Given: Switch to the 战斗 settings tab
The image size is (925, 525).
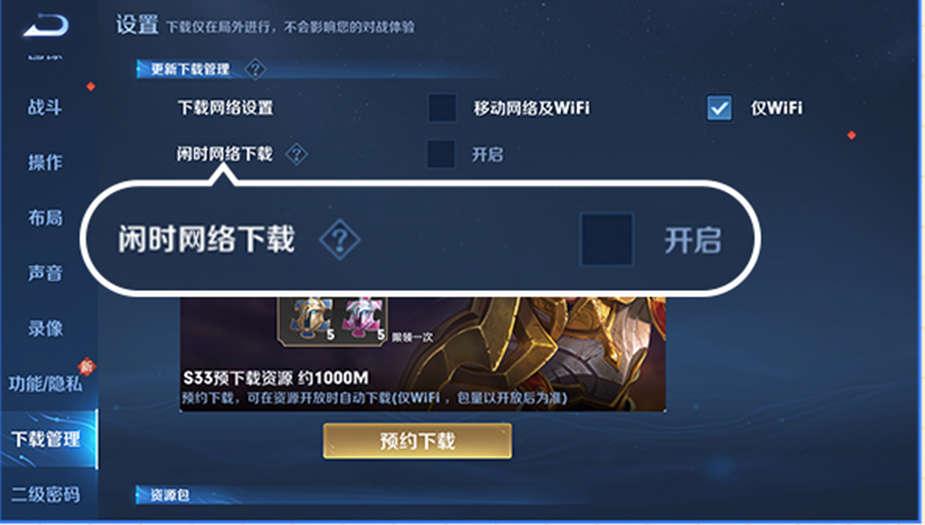Looking at the screenshot, I should [x=45, y=107].
